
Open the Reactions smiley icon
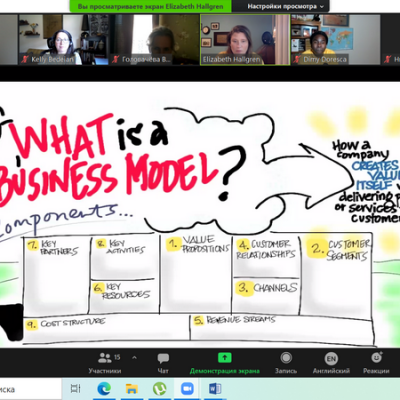pyautogui.click(x=377, y=358)
